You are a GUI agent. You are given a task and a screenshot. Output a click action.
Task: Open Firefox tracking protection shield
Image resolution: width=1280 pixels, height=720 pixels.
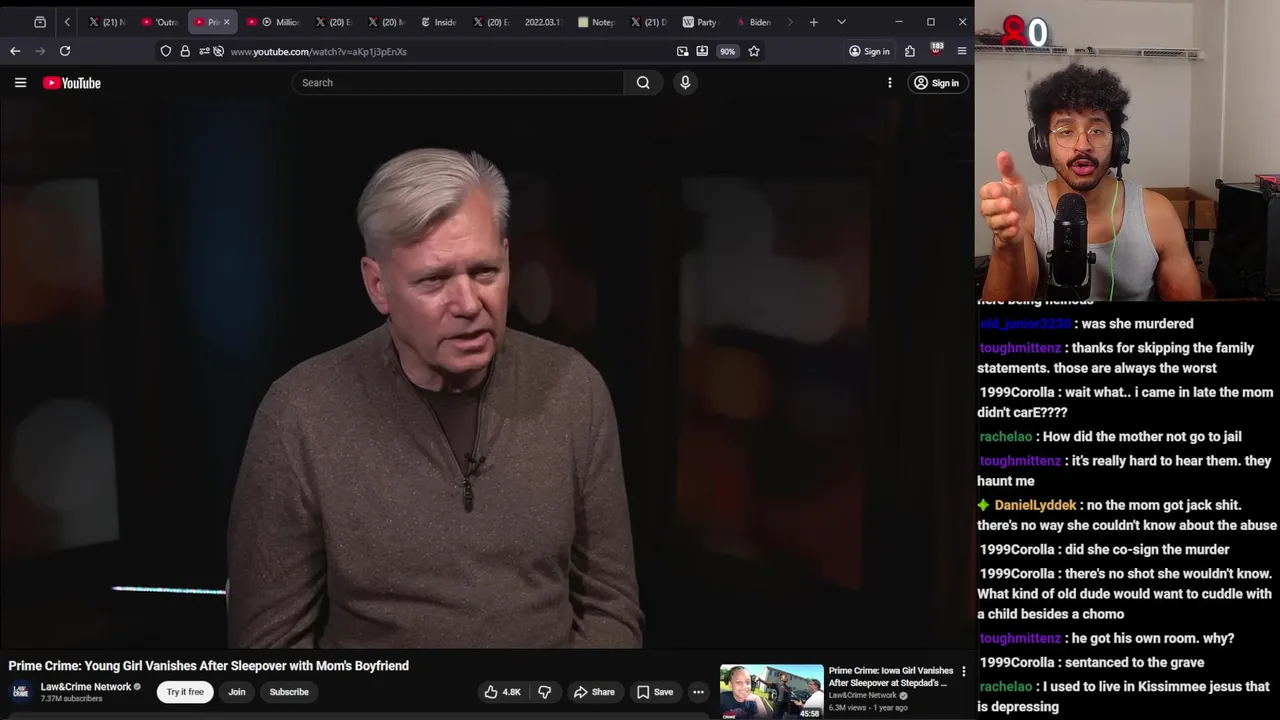166,51
